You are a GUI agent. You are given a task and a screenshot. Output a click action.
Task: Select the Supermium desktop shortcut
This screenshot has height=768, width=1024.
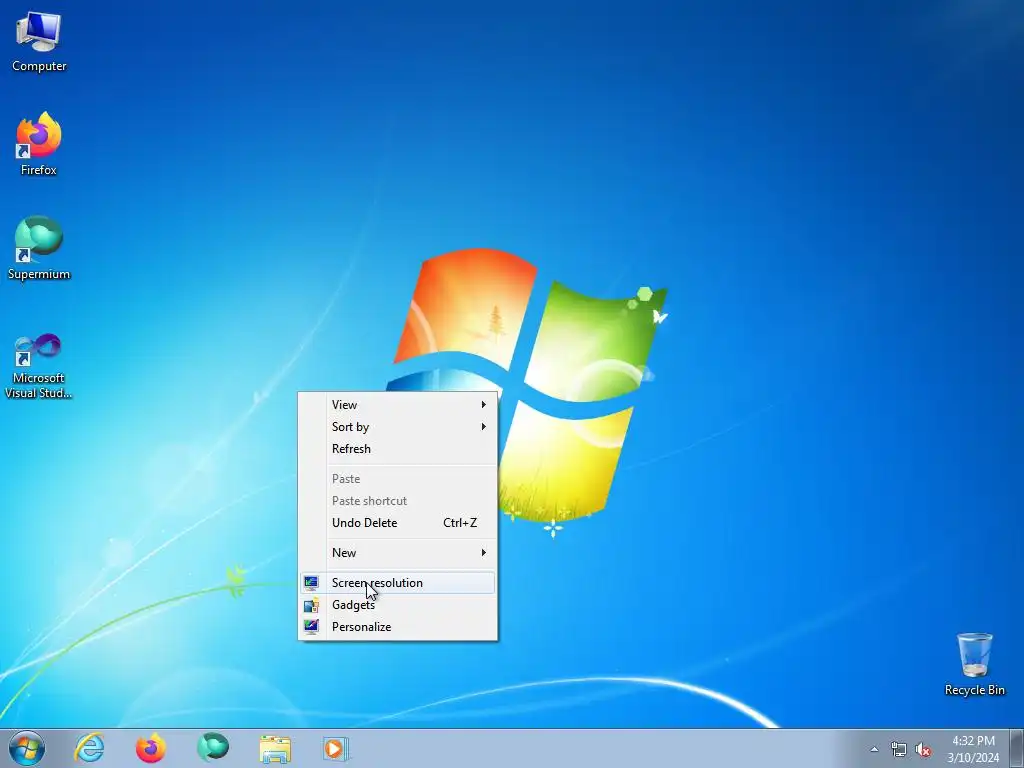[39, 248]
